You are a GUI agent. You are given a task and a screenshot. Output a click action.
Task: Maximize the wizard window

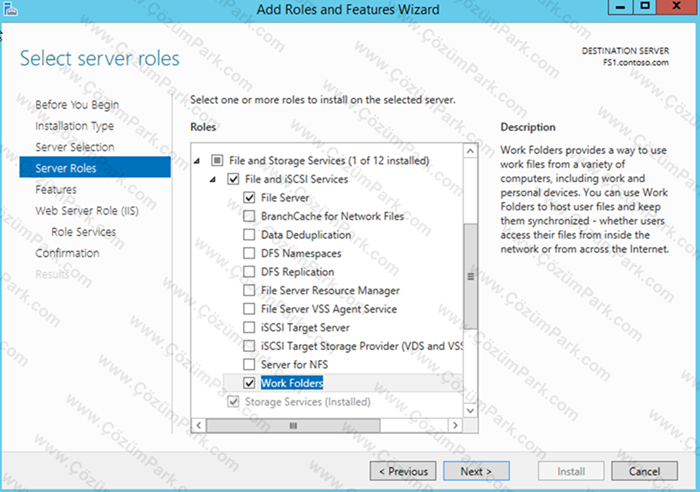pos(645,7)
